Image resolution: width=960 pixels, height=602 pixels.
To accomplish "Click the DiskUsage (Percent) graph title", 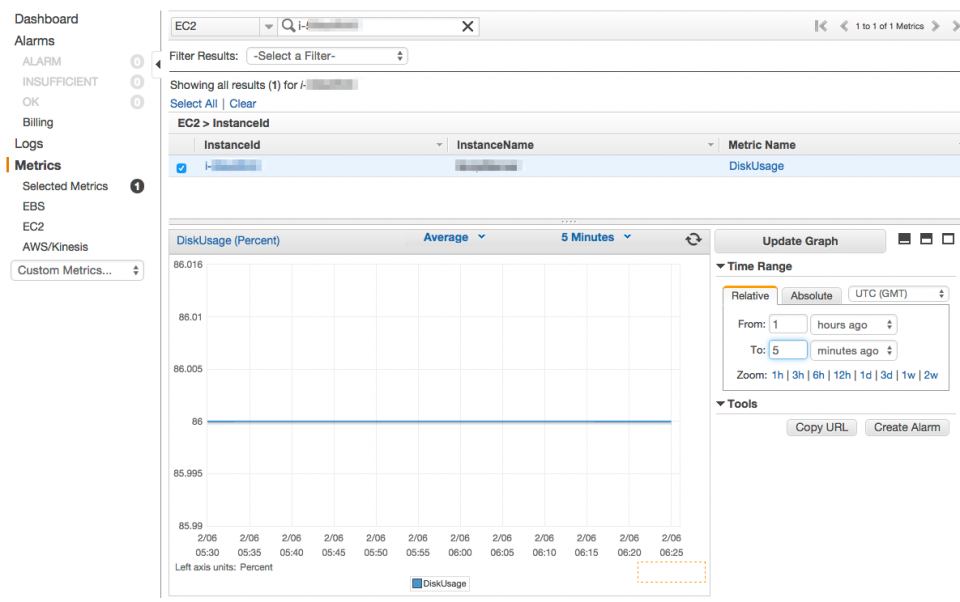I will click(228, 241).
